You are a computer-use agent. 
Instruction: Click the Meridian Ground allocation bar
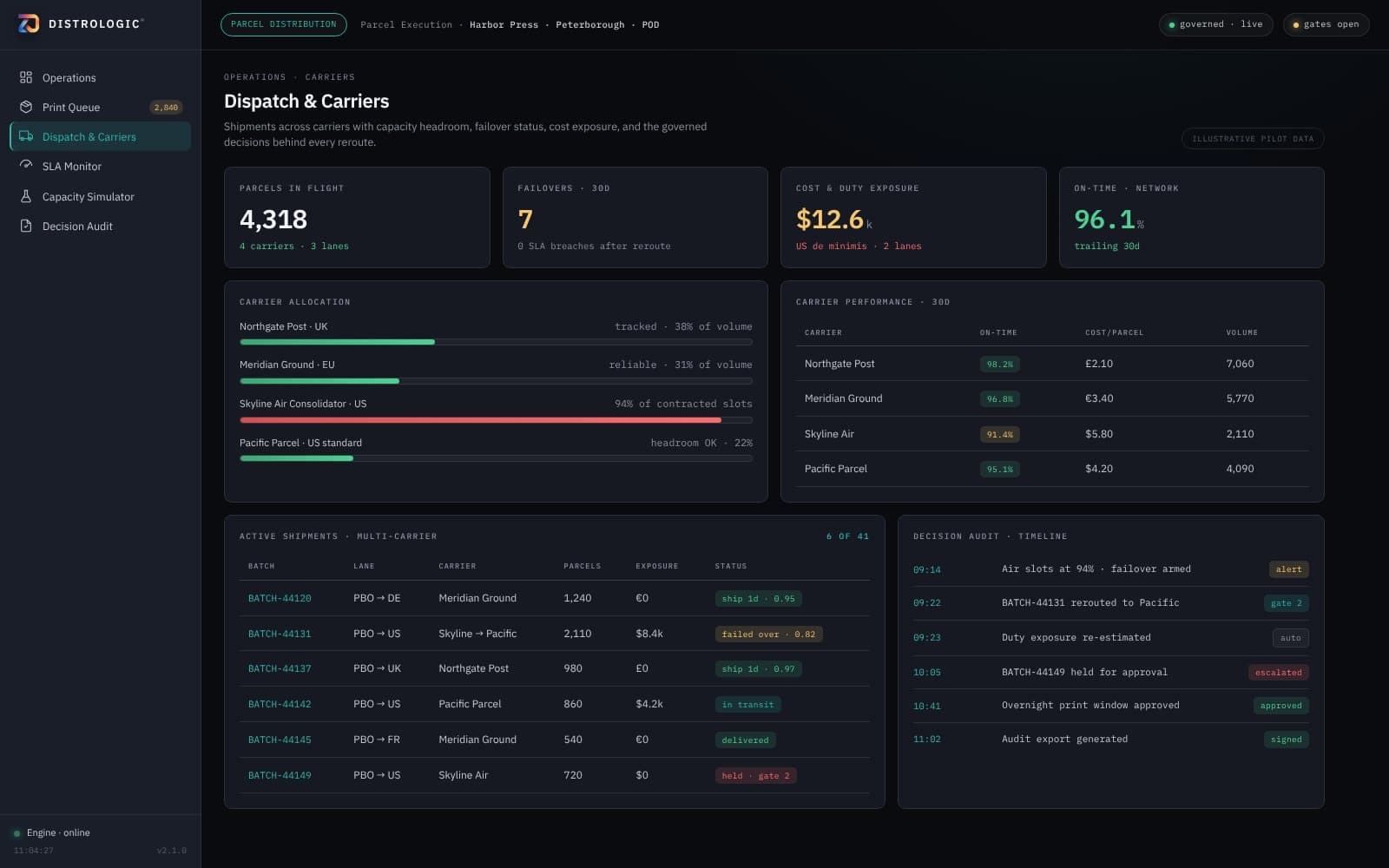click(496, 381)
